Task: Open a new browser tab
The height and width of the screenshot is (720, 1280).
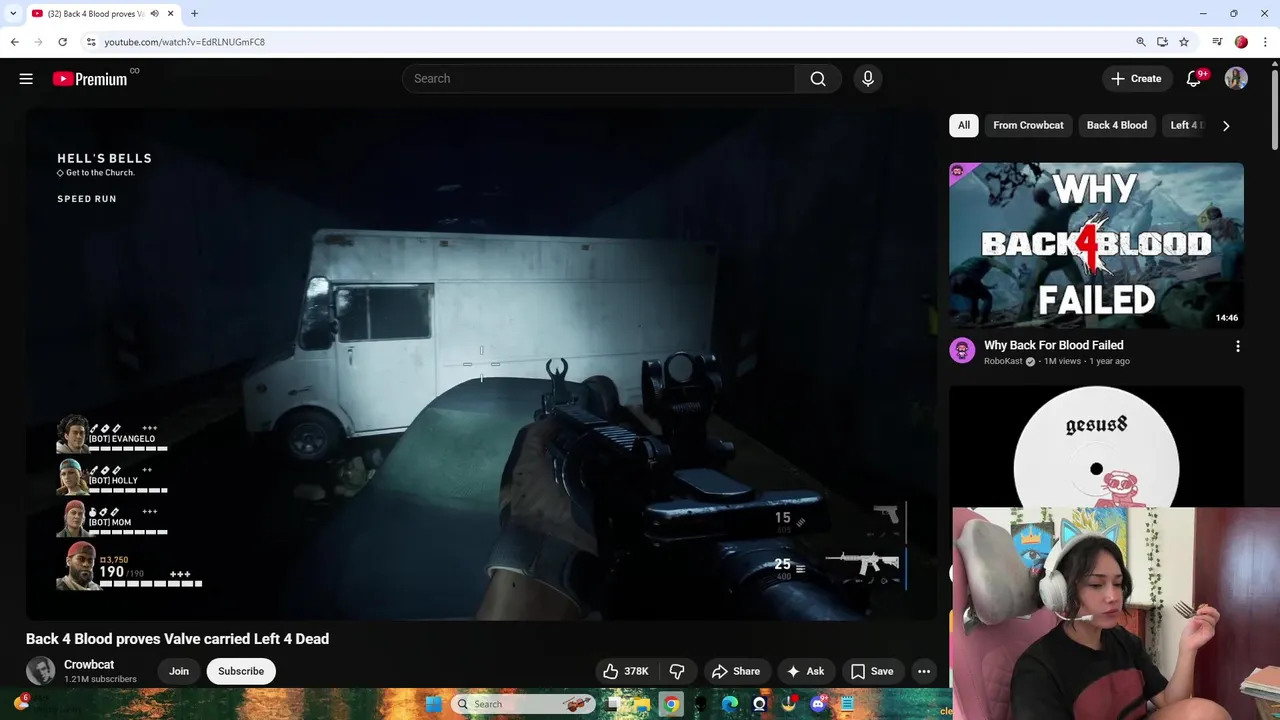Action: tap(194, 14)
